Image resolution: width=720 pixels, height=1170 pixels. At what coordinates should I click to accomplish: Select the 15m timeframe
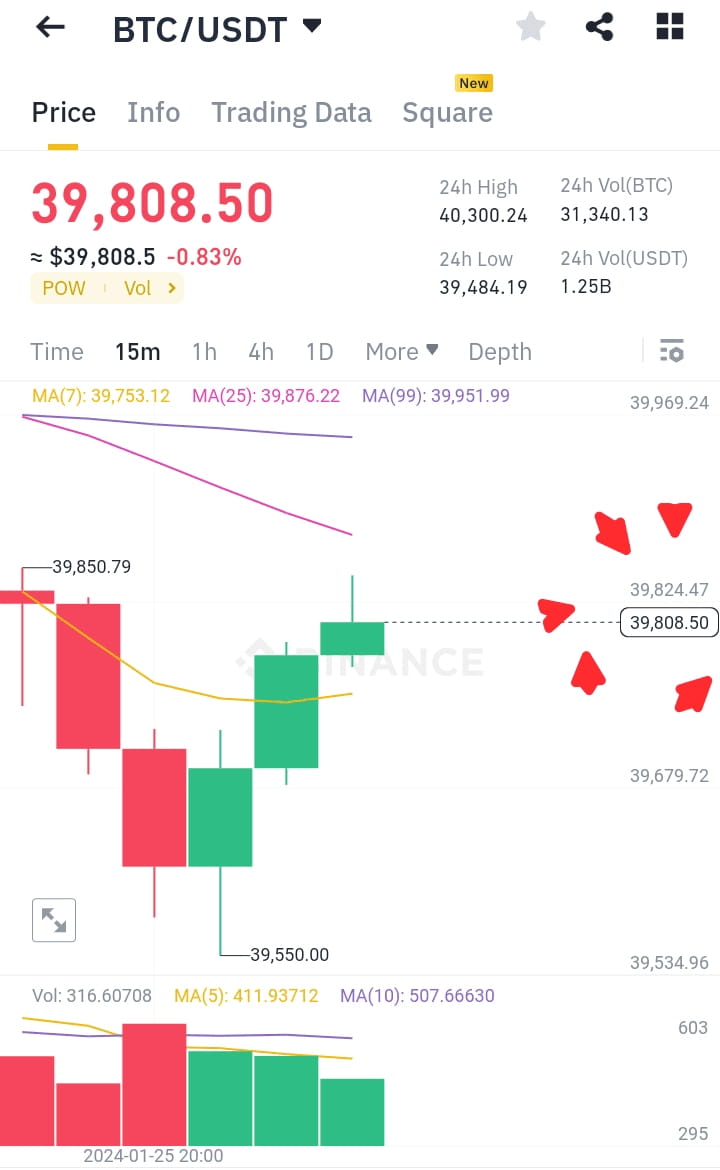coord(137,351)
